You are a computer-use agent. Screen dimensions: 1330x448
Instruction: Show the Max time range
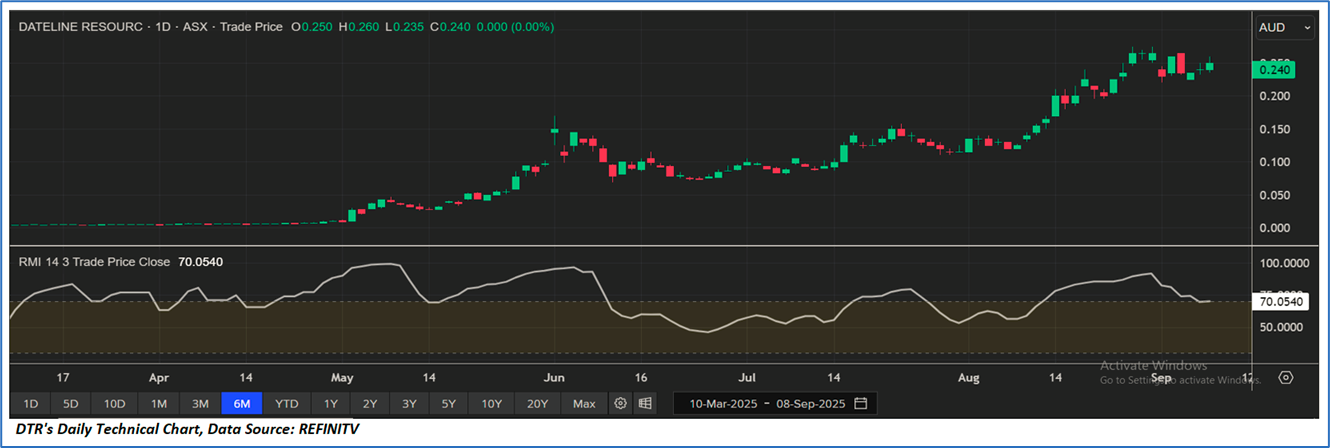[x=584, y=404]
